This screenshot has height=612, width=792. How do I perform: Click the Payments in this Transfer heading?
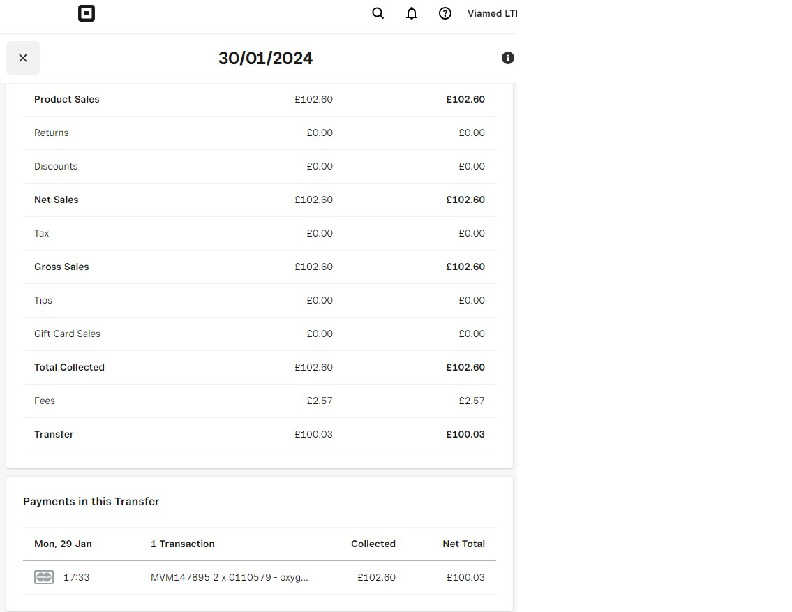(x=91, y=501)
